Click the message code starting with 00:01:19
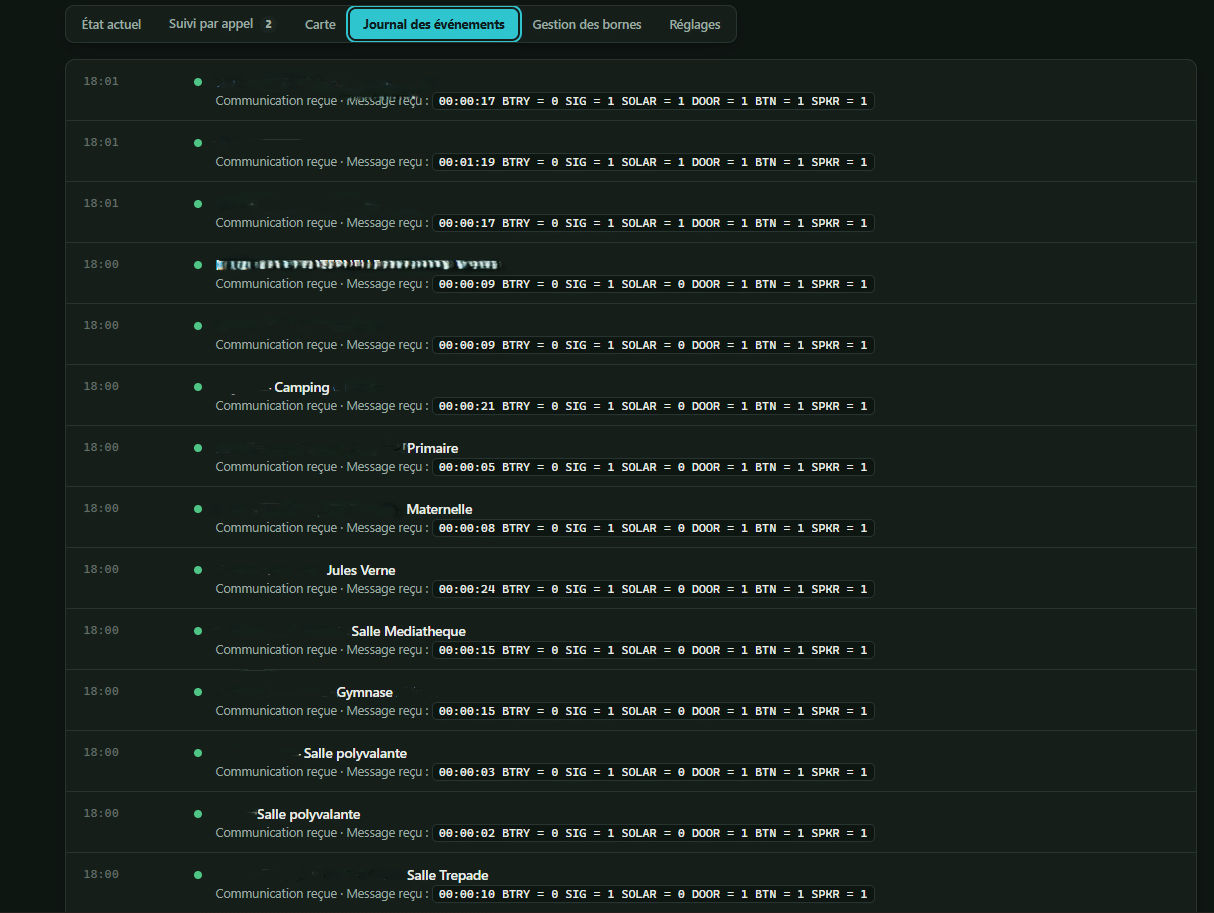 (x=653, y=162)
